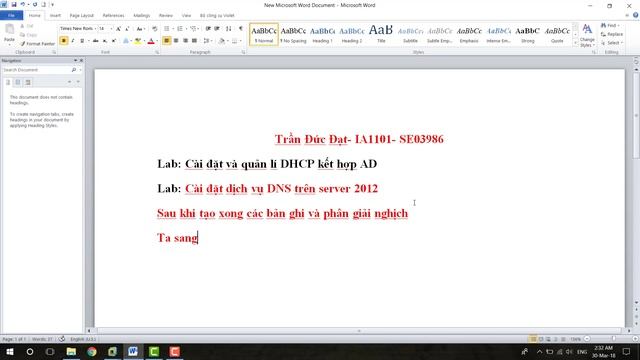Click Sort icon in Paragraph group
Viewport: 640px width, 360px height.
(229, 29)
